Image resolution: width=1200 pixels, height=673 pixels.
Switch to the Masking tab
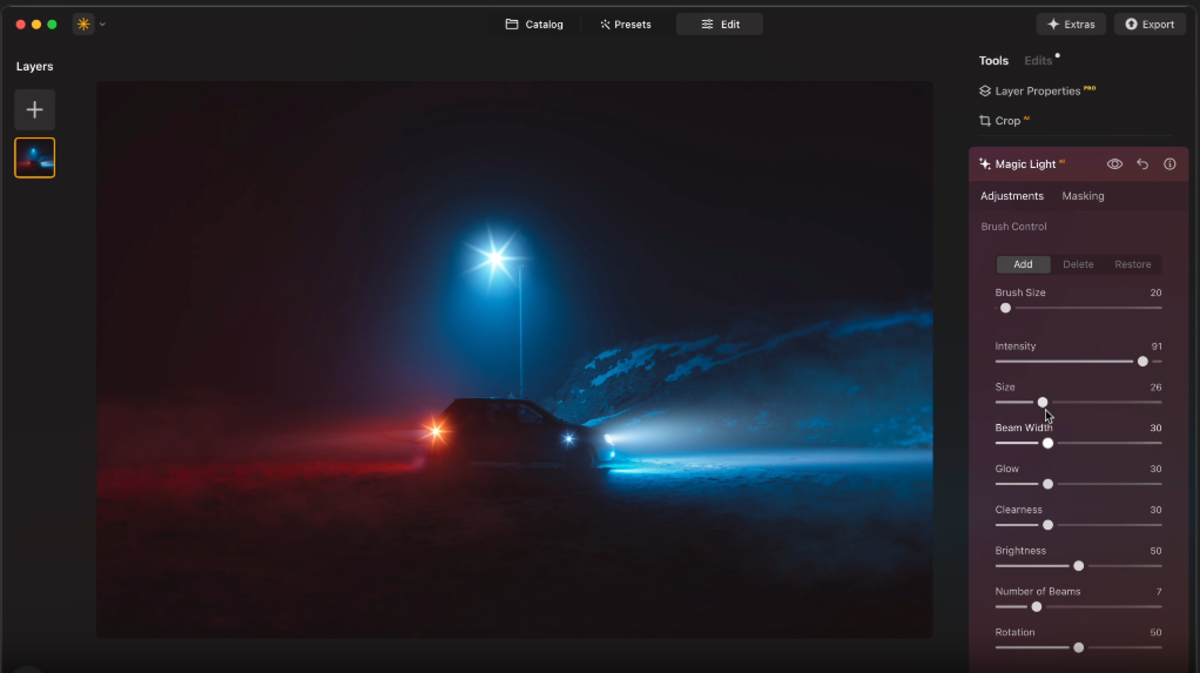[x=1083, y=196]
